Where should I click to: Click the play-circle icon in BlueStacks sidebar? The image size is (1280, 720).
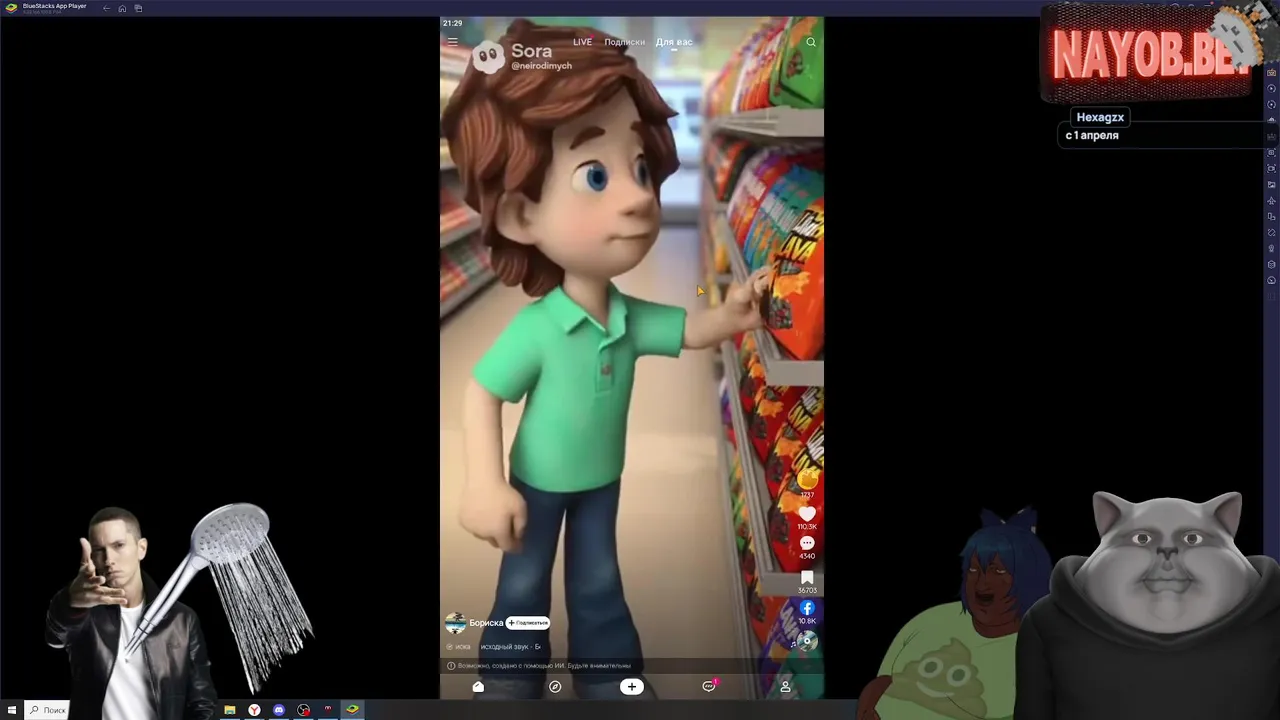(1271, 88)
